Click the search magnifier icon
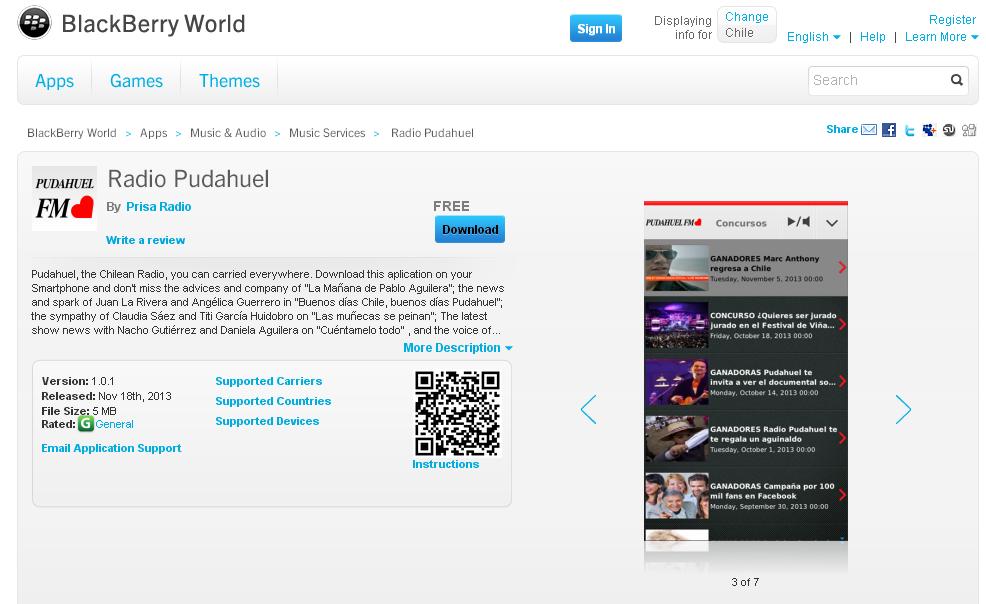 [956, 80]
